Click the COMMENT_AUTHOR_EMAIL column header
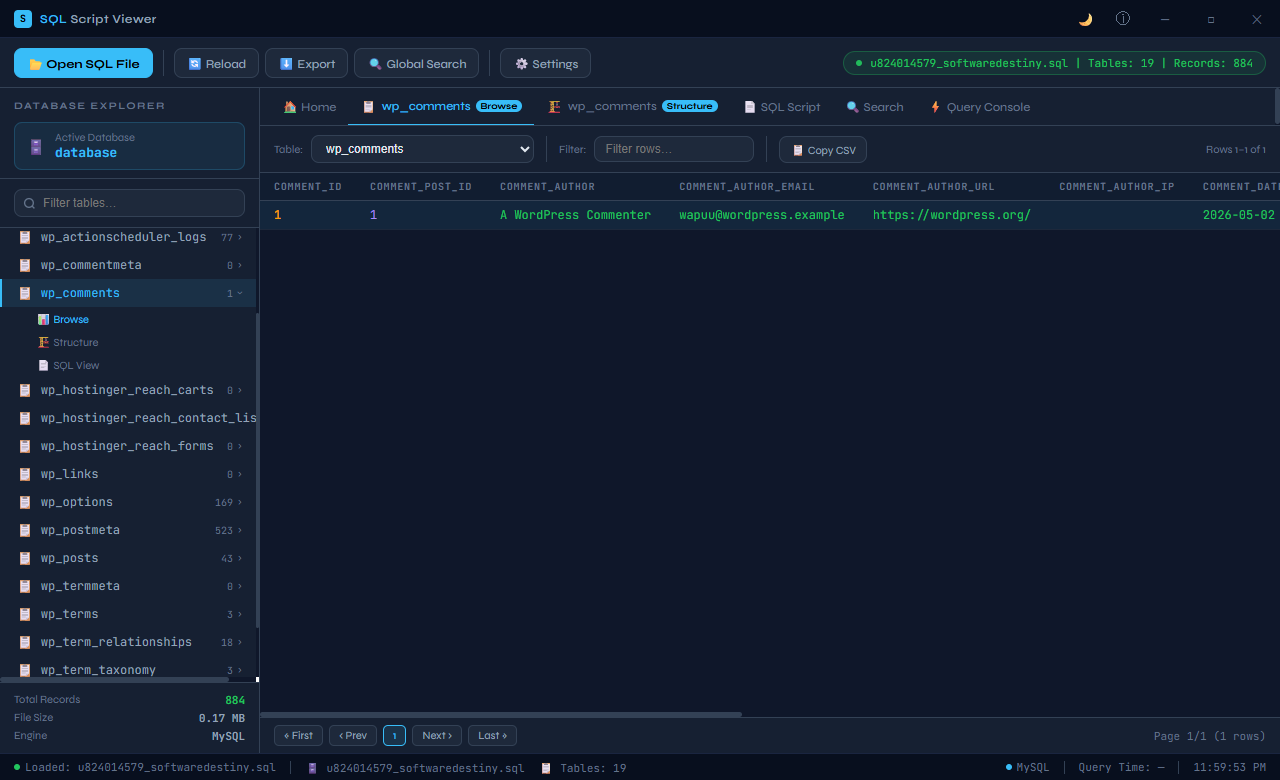The width and height of the screenshot is (1280, 780). pyautogui.click(x=747, y=187)
